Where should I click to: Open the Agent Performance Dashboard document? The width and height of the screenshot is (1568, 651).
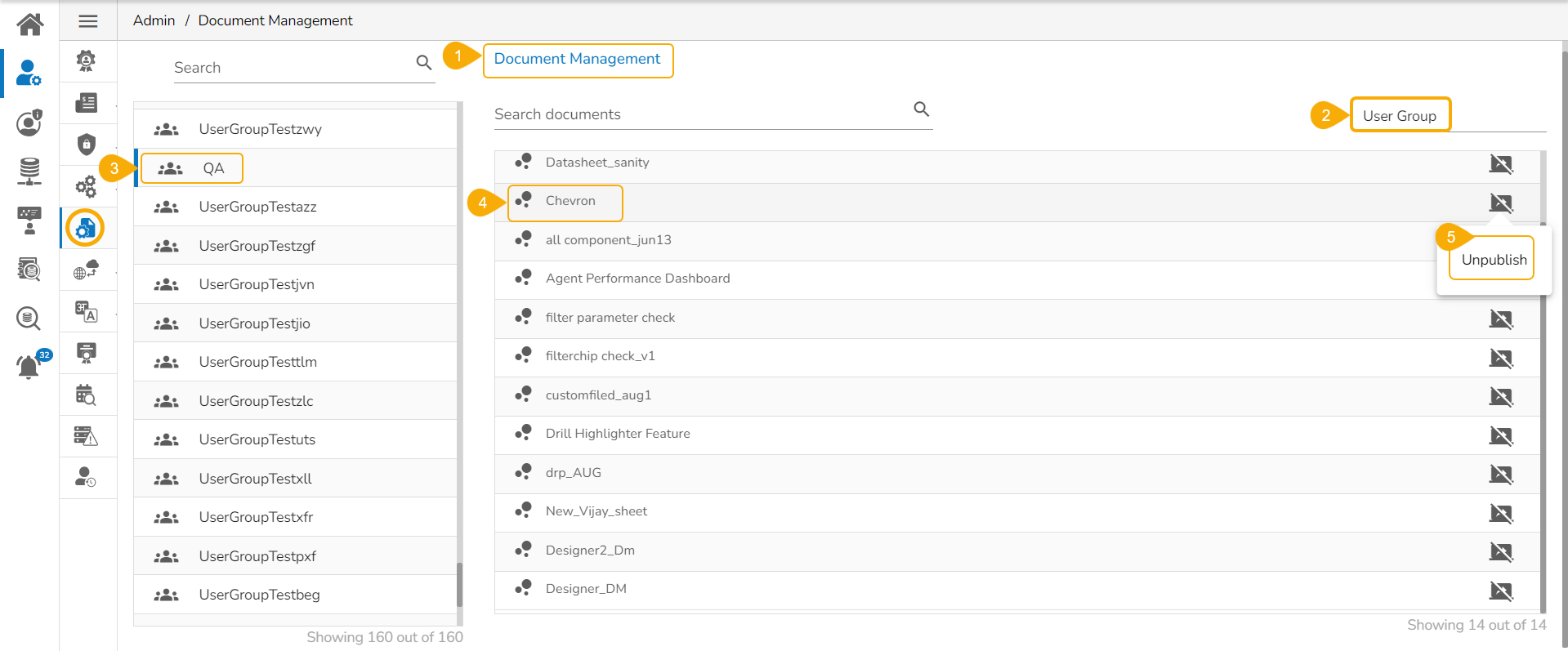[x=637, y=279]
